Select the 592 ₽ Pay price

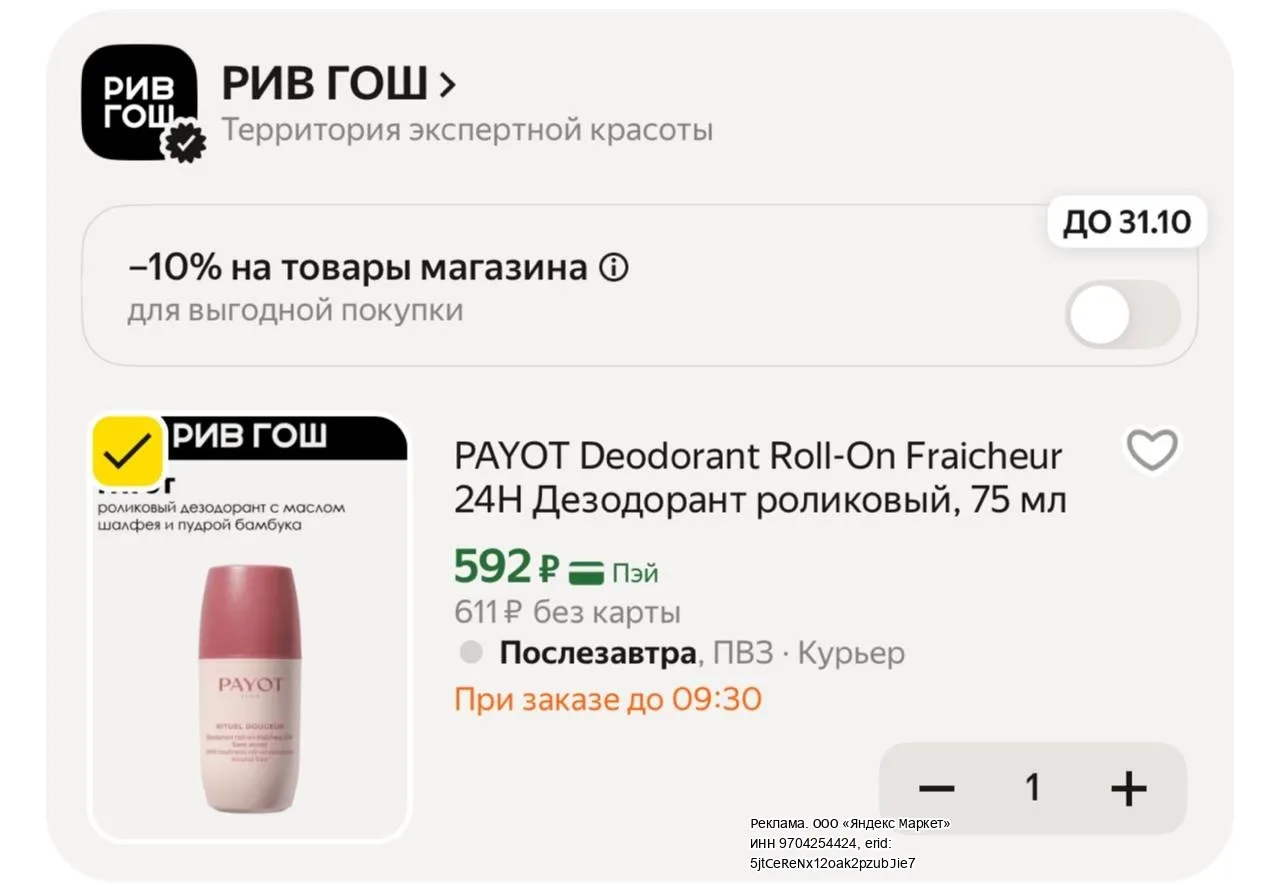pos(505,567)
